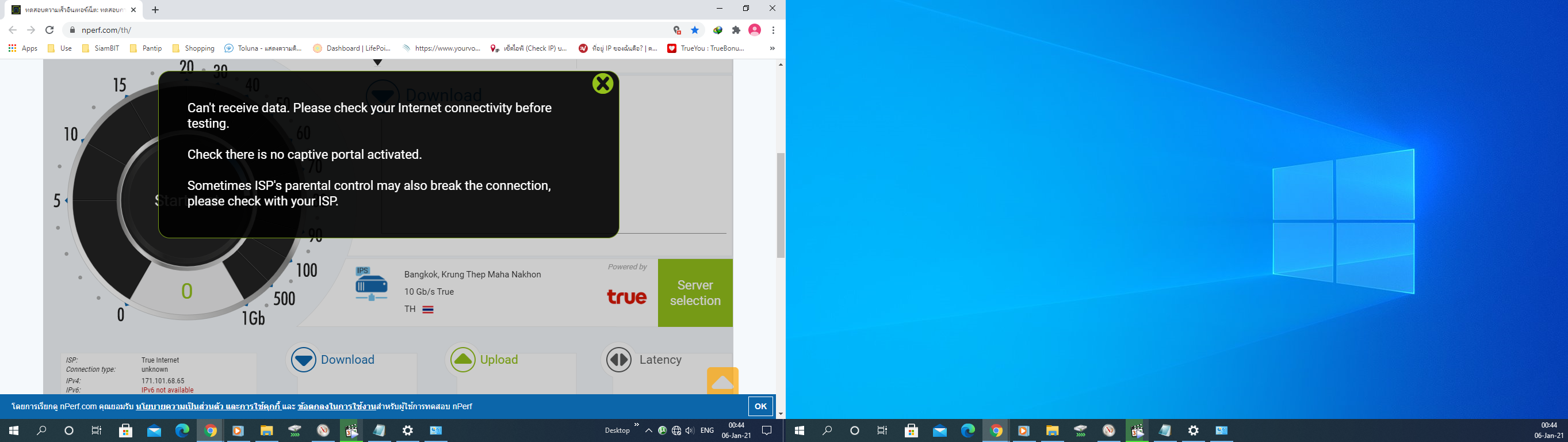
Task: Open Chrome on the right monitor taskbar
Action: coord(996,430)
